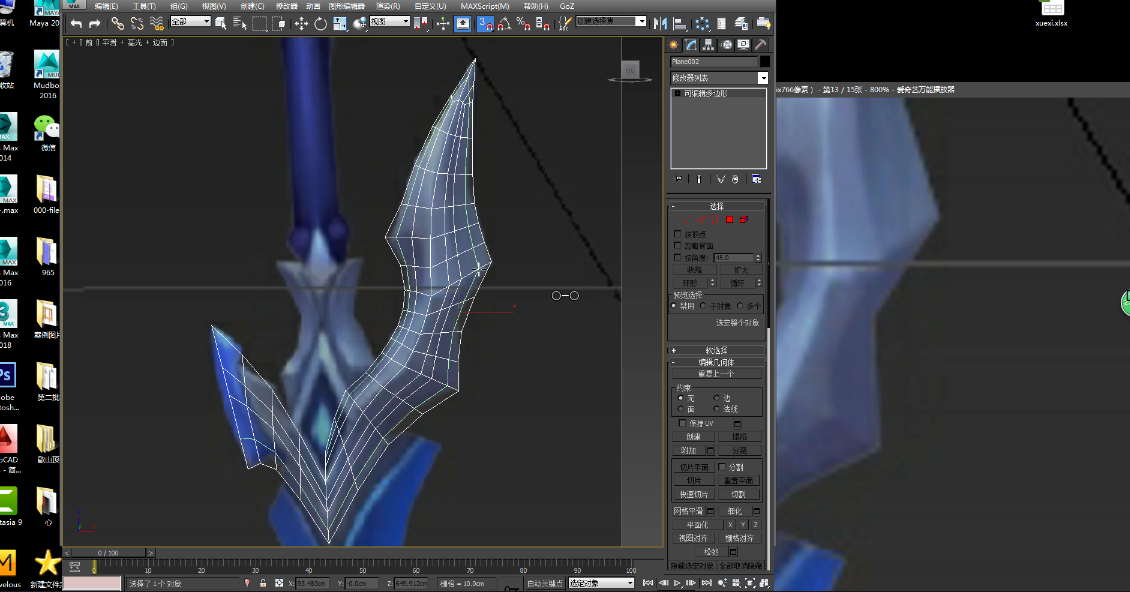Click the Bind to Space Warp tool
Image resolution: width=1130 pixels, height=592 pixels.
pos(156,24)
